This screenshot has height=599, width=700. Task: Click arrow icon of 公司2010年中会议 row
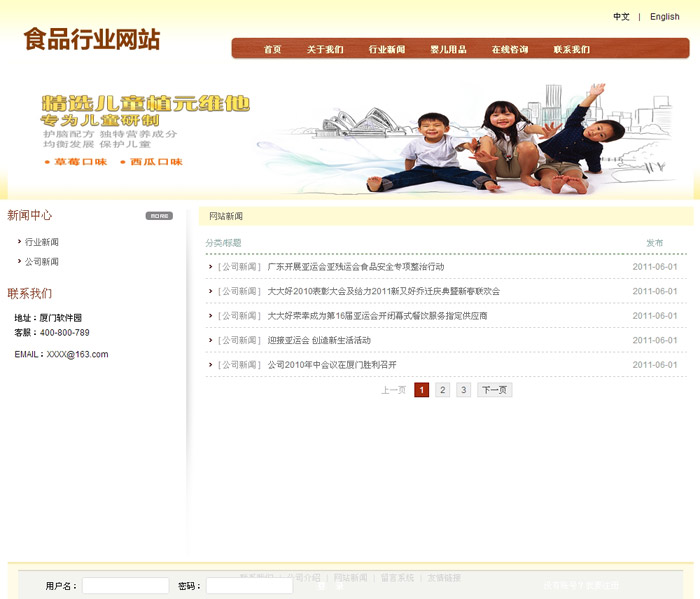tap(210, 365)
